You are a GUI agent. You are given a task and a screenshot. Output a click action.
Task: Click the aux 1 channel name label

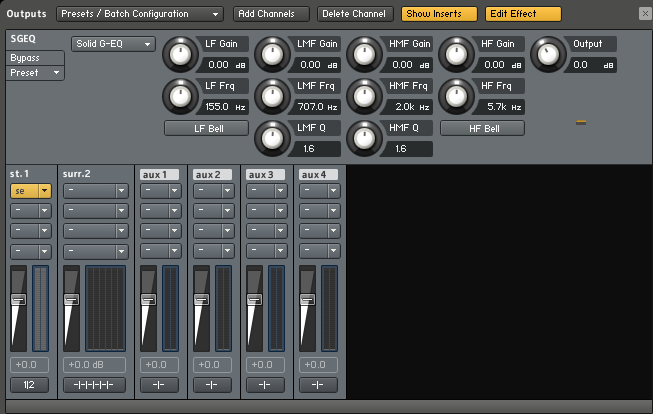click(160, 175)
